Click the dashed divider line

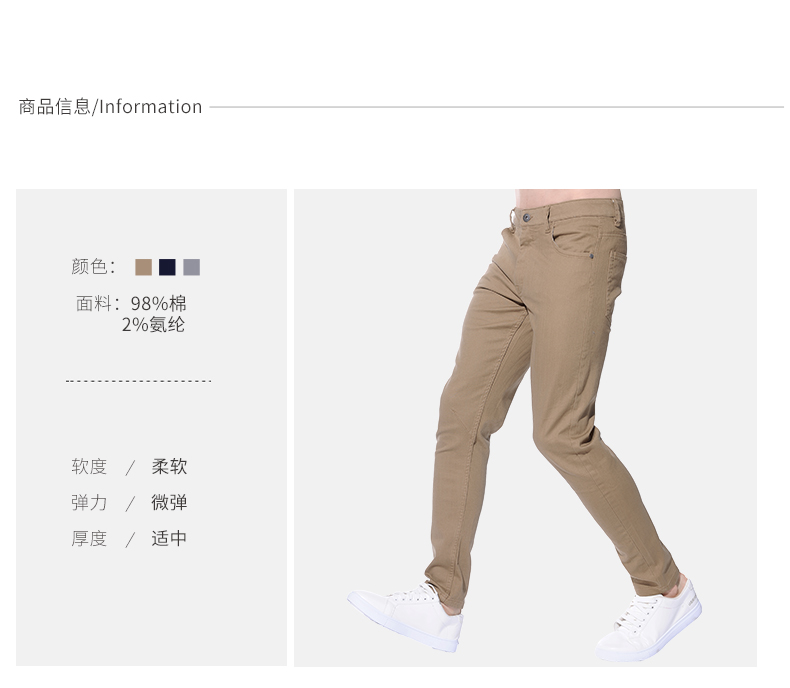[x=139, y=381]
